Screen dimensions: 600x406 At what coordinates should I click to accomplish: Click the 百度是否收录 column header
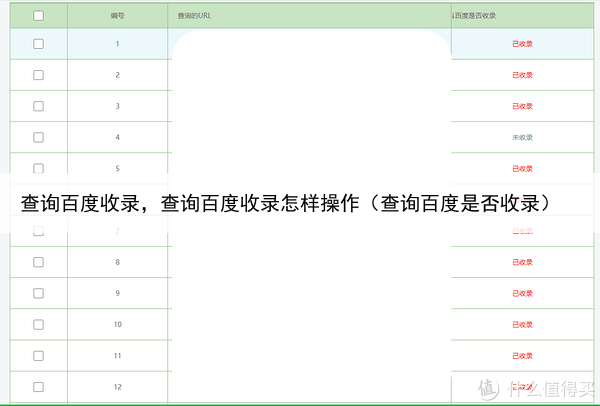(474, 16)
